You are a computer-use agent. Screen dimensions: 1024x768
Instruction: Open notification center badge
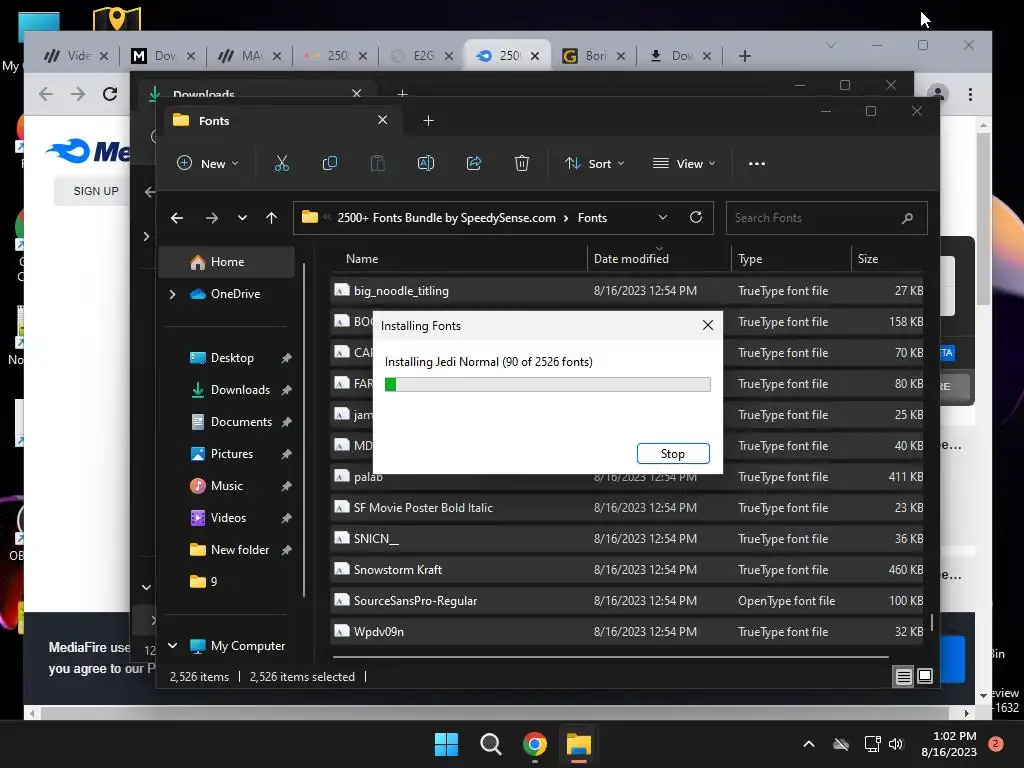click(x=996, y=744)
